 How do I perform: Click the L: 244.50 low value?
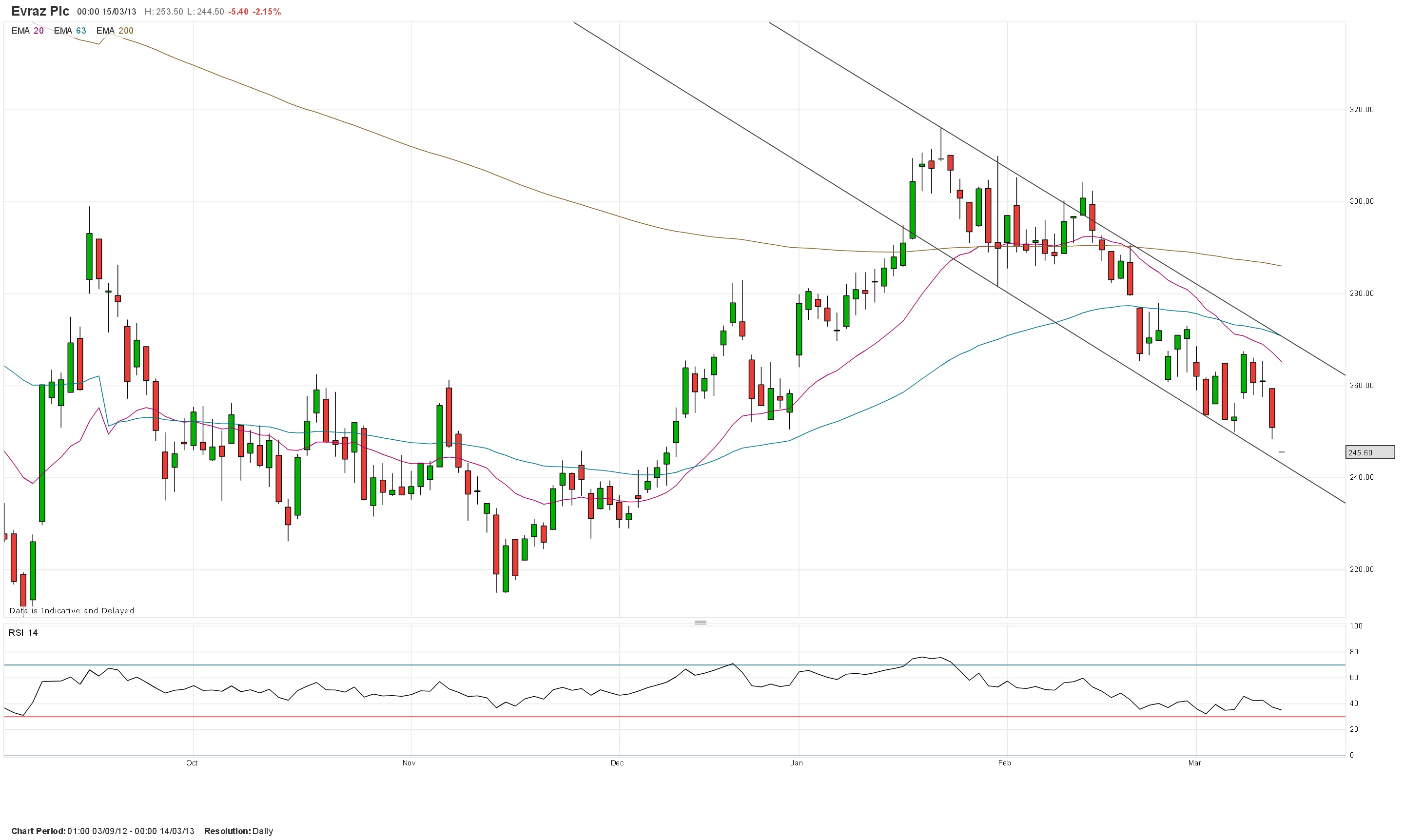(205, 12)
